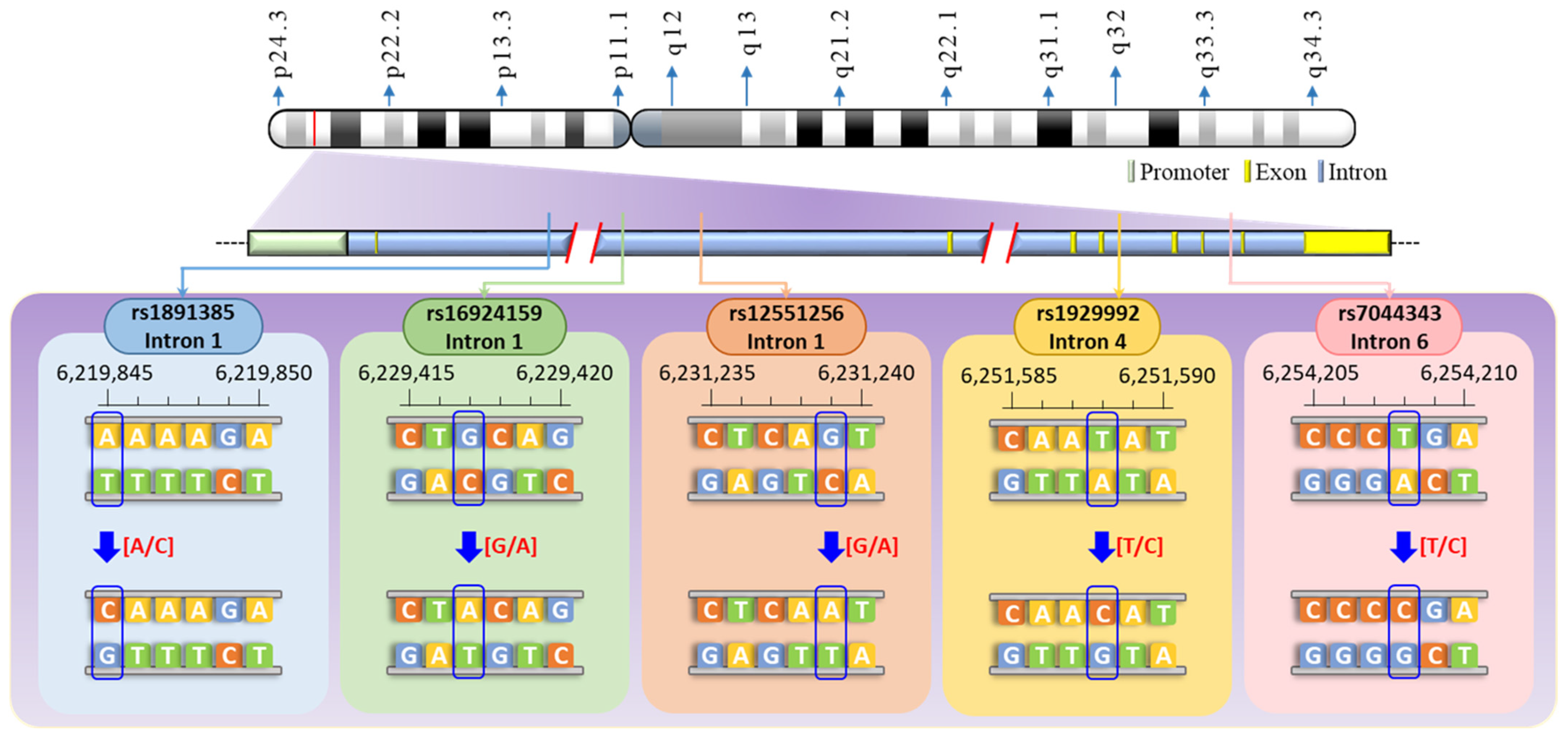Click the rs16924159 Intron 1 label
The image size is (1568, 738).
coord(484,327)
